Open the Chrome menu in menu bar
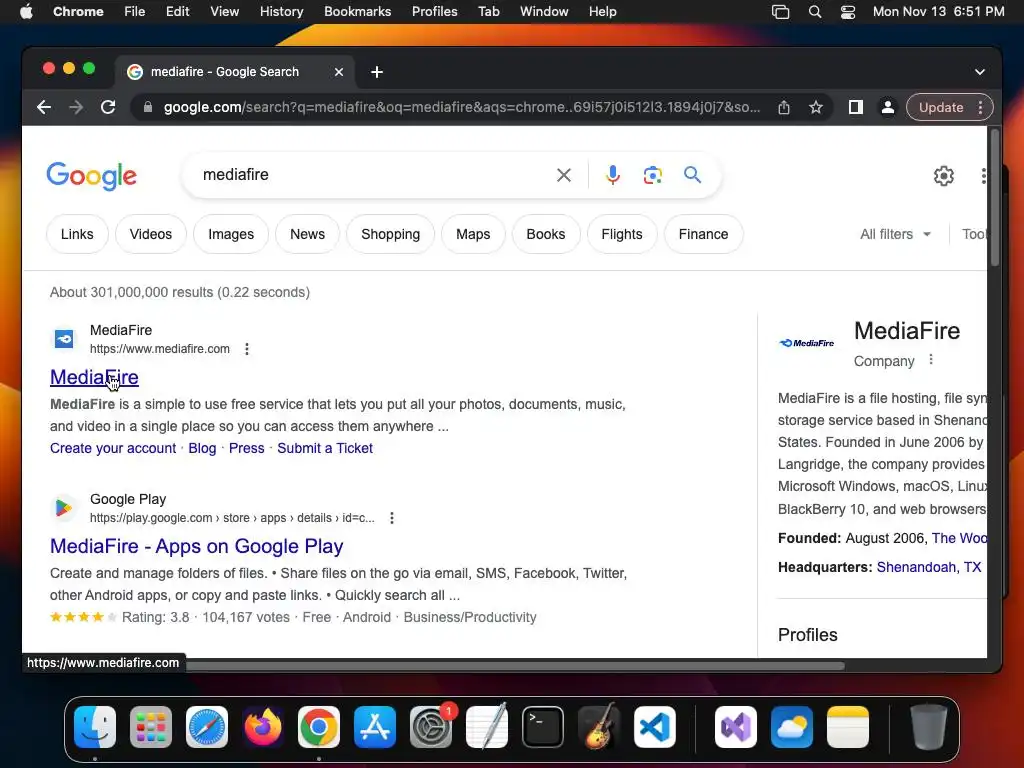This screenshot has height=768, width=1024. pos(78,12)
